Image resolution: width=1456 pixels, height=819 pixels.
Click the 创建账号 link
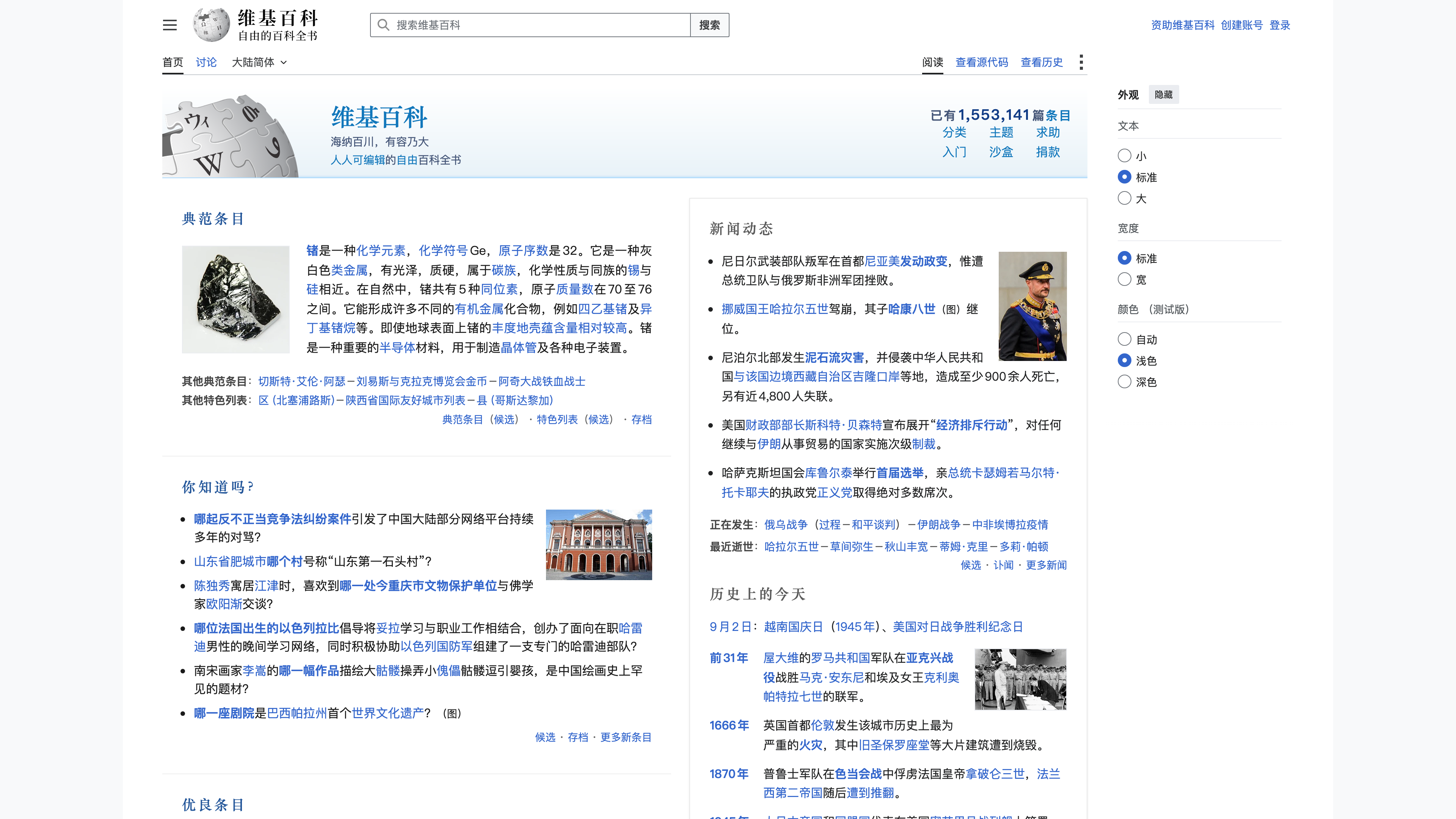1241,25
